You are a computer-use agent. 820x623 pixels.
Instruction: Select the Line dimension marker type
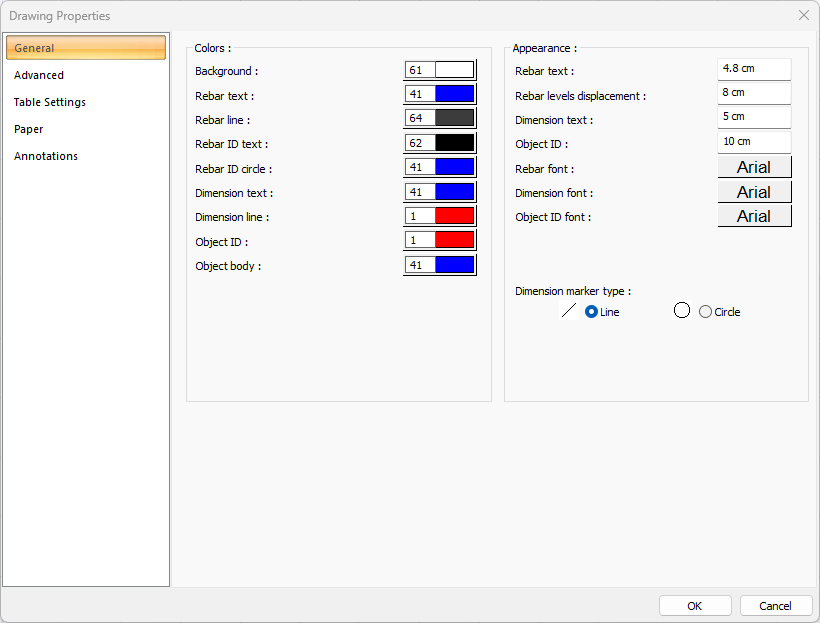click(592, 312)
